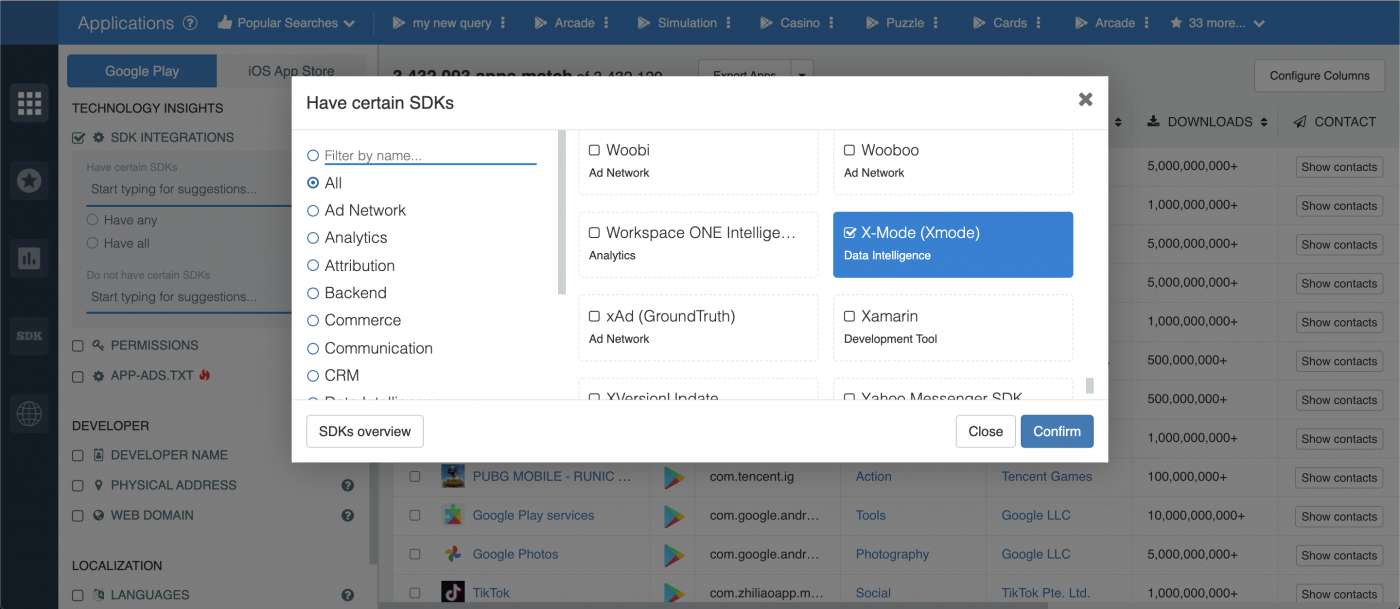Switch to the Google Play tab
This screenshot has width=1400, height=609.
pos(142,71)
